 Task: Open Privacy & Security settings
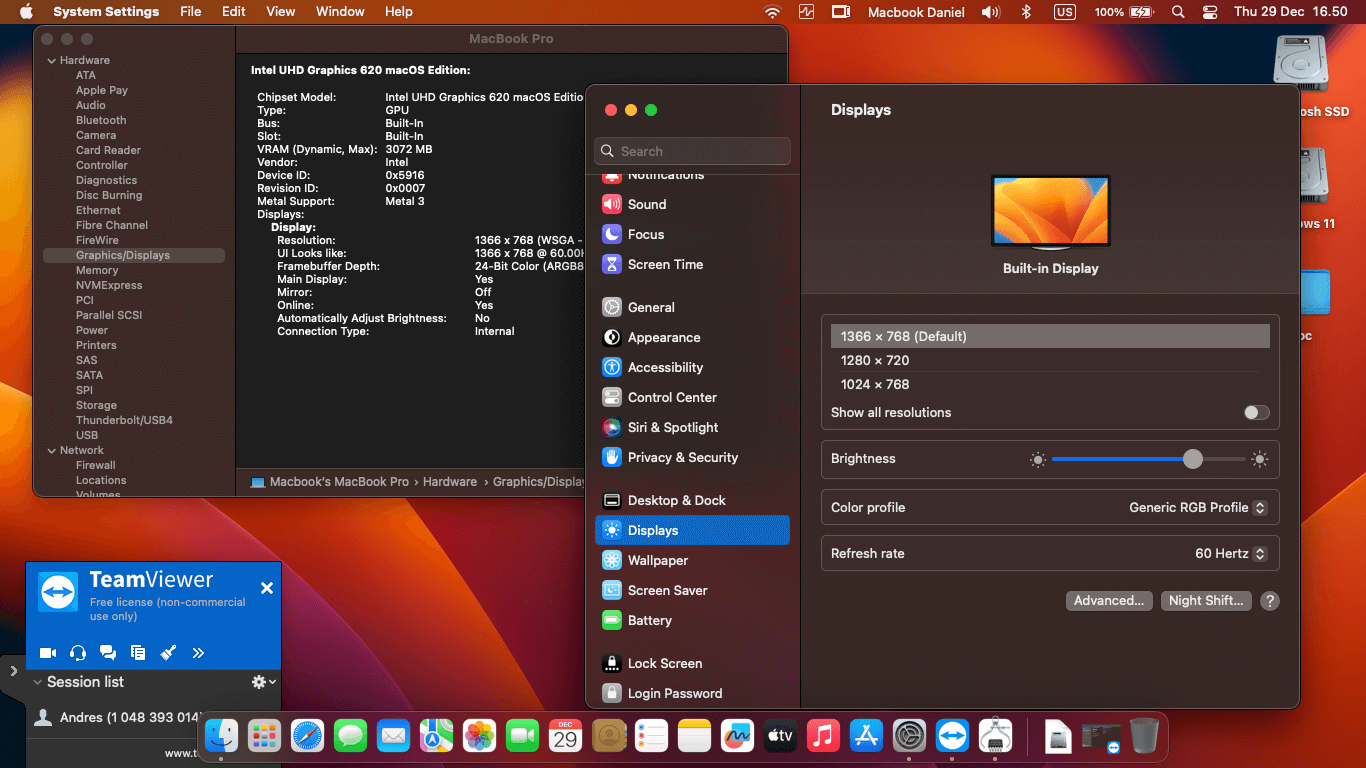point(682,457)
